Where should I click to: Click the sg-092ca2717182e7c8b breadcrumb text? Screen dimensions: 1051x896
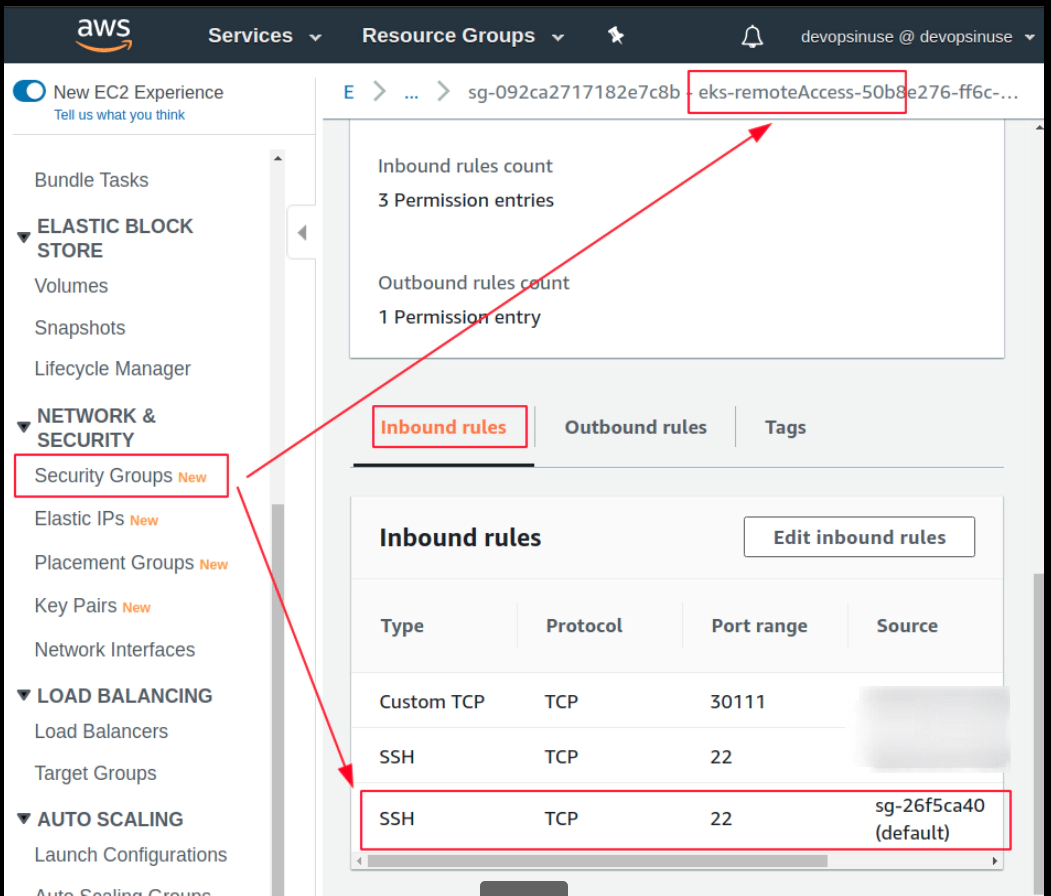pyautogui.click(x=574, y=92)
